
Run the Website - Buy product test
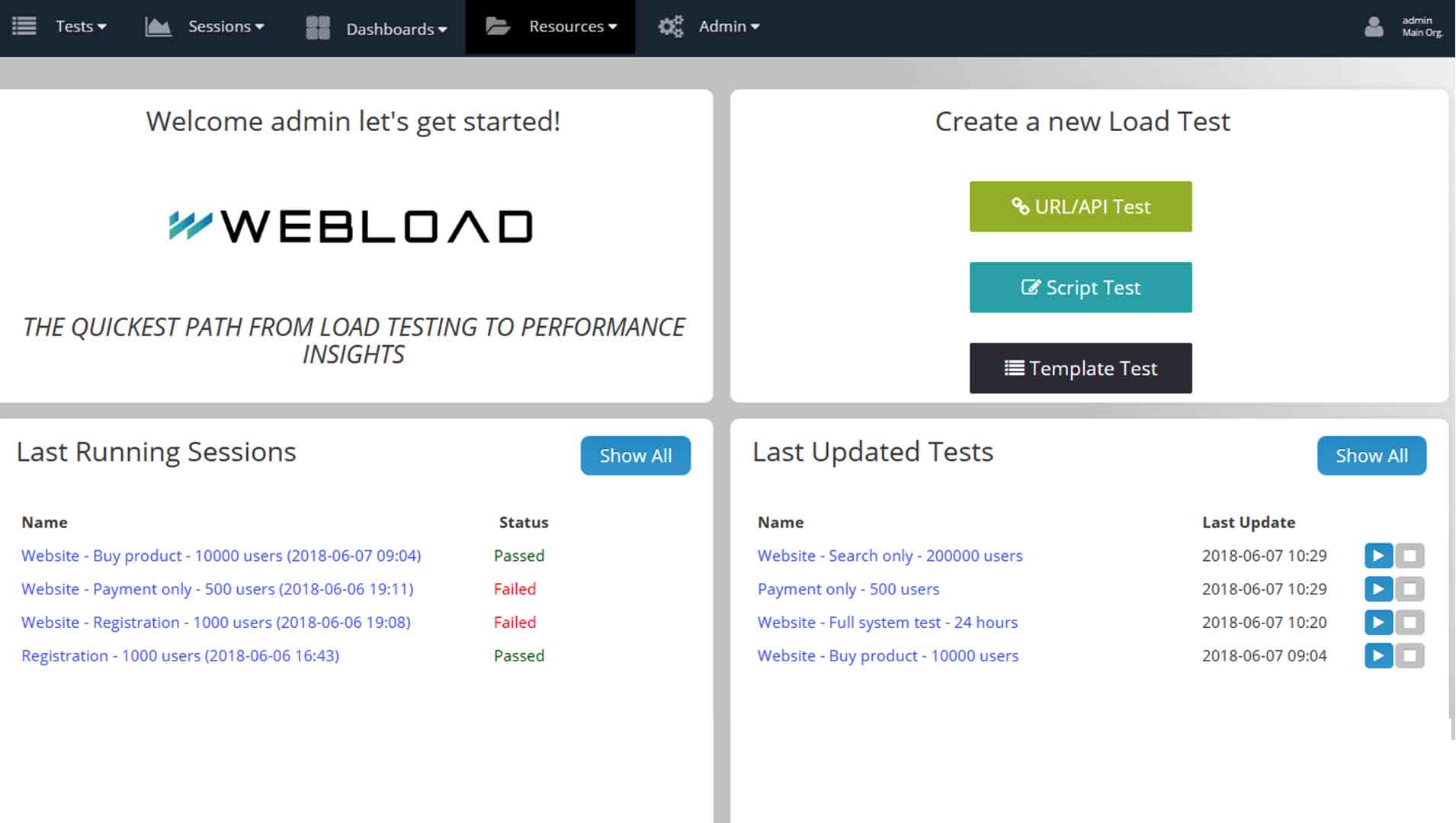(1378, 656)
